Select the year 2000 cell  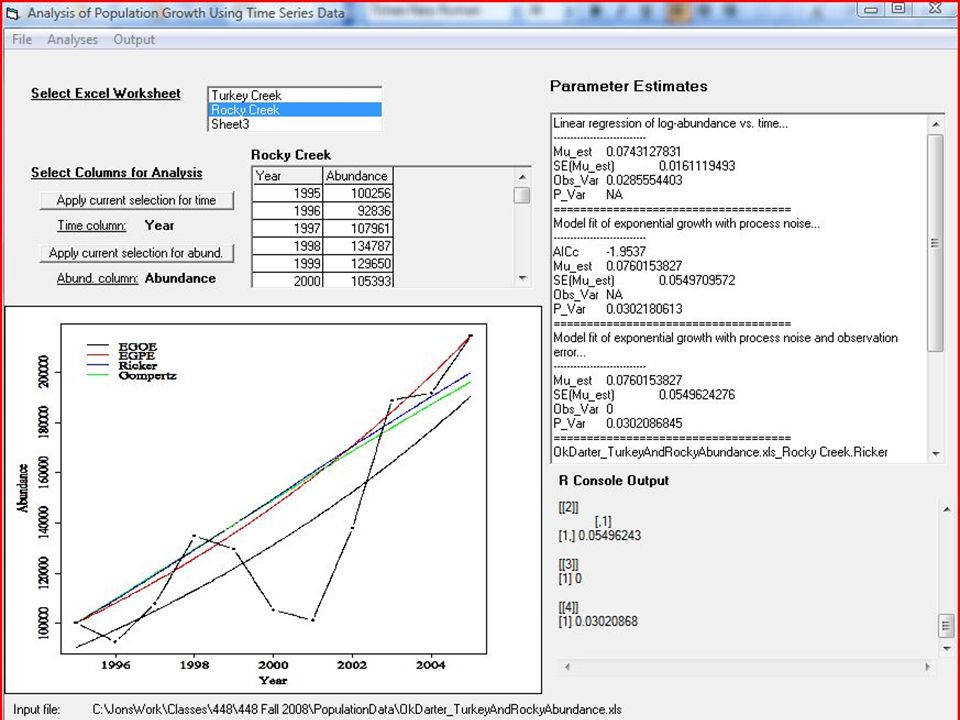(x=287, y=280)
